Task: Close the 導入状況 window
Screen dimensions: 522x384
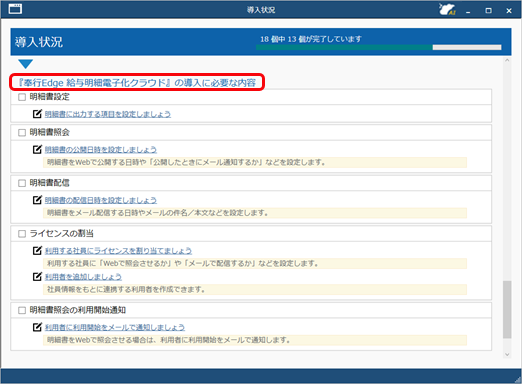Action: tap(509, 11)
